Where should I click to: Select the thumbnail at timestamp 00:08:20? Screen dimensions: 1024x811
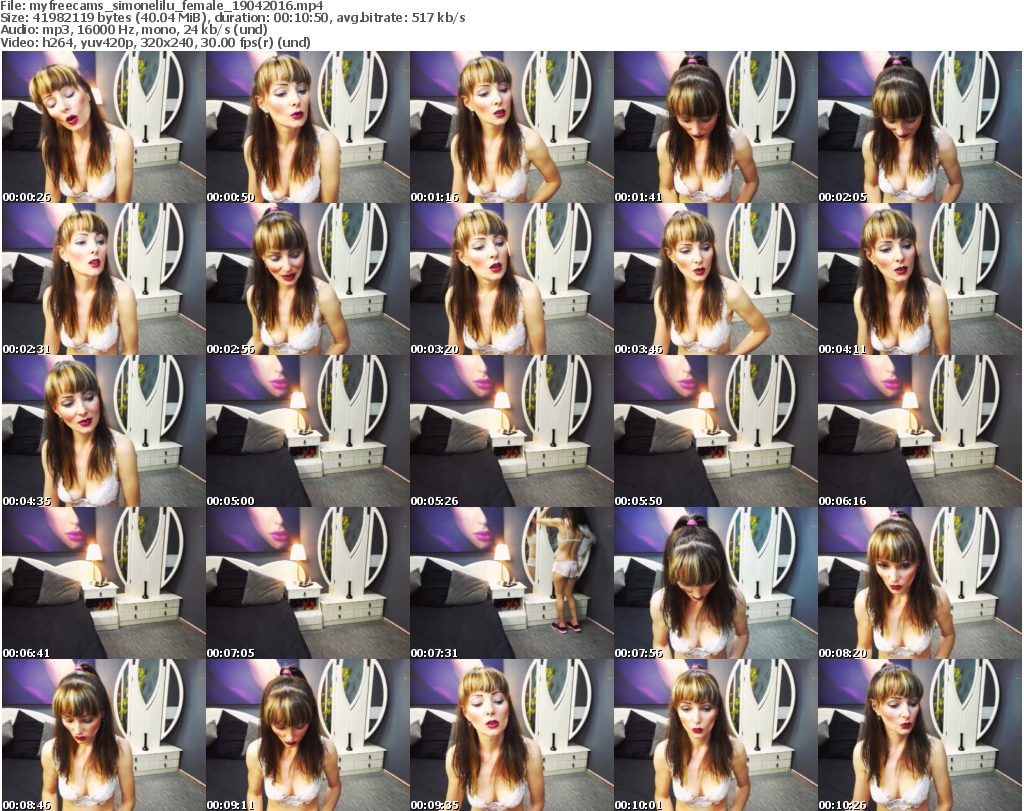[x=920, y=583]
